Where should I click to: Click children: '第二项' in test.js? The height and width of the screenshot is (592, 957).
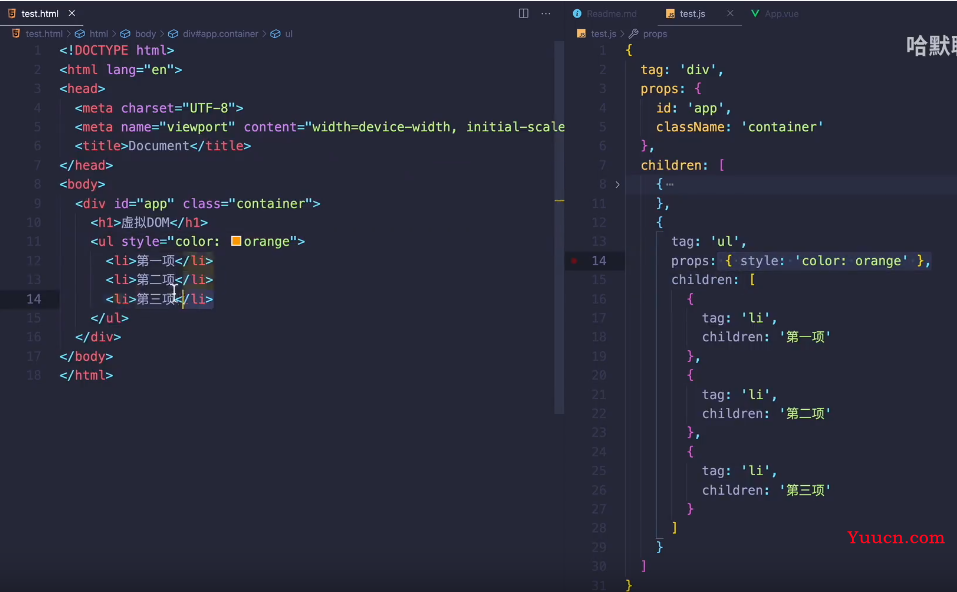[x=766, y=413]
